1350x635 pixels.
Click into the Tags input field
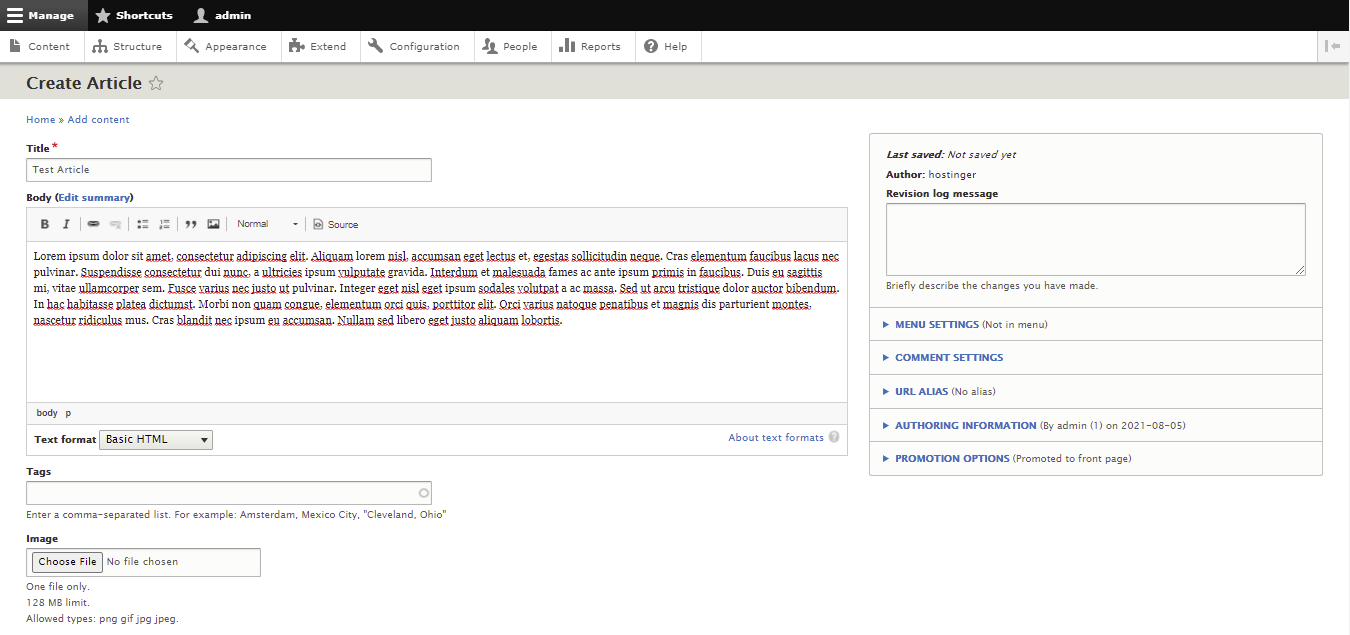(x=222, y=493)
